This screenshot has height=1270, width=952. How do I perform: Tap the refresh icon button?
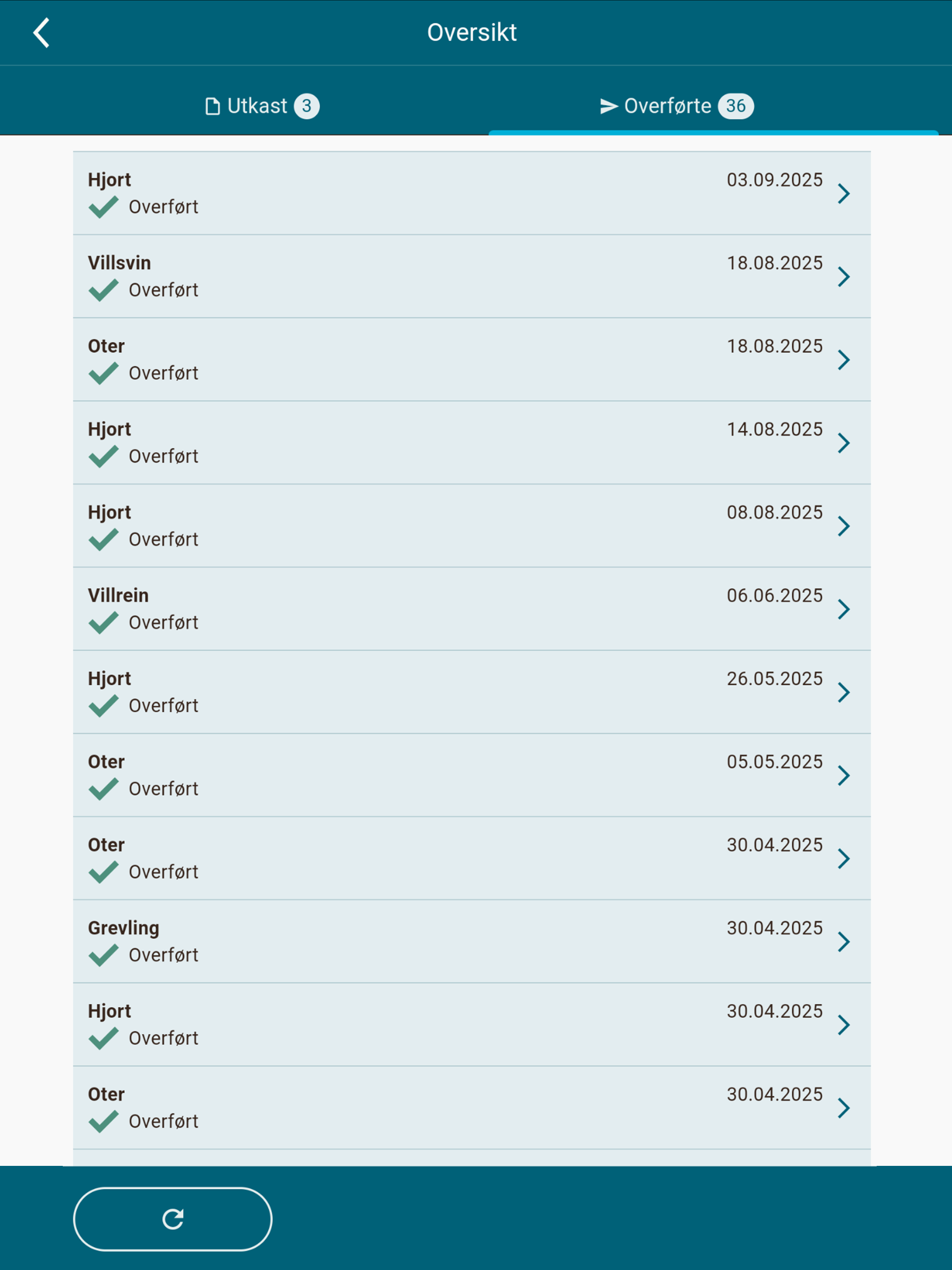172,1218
